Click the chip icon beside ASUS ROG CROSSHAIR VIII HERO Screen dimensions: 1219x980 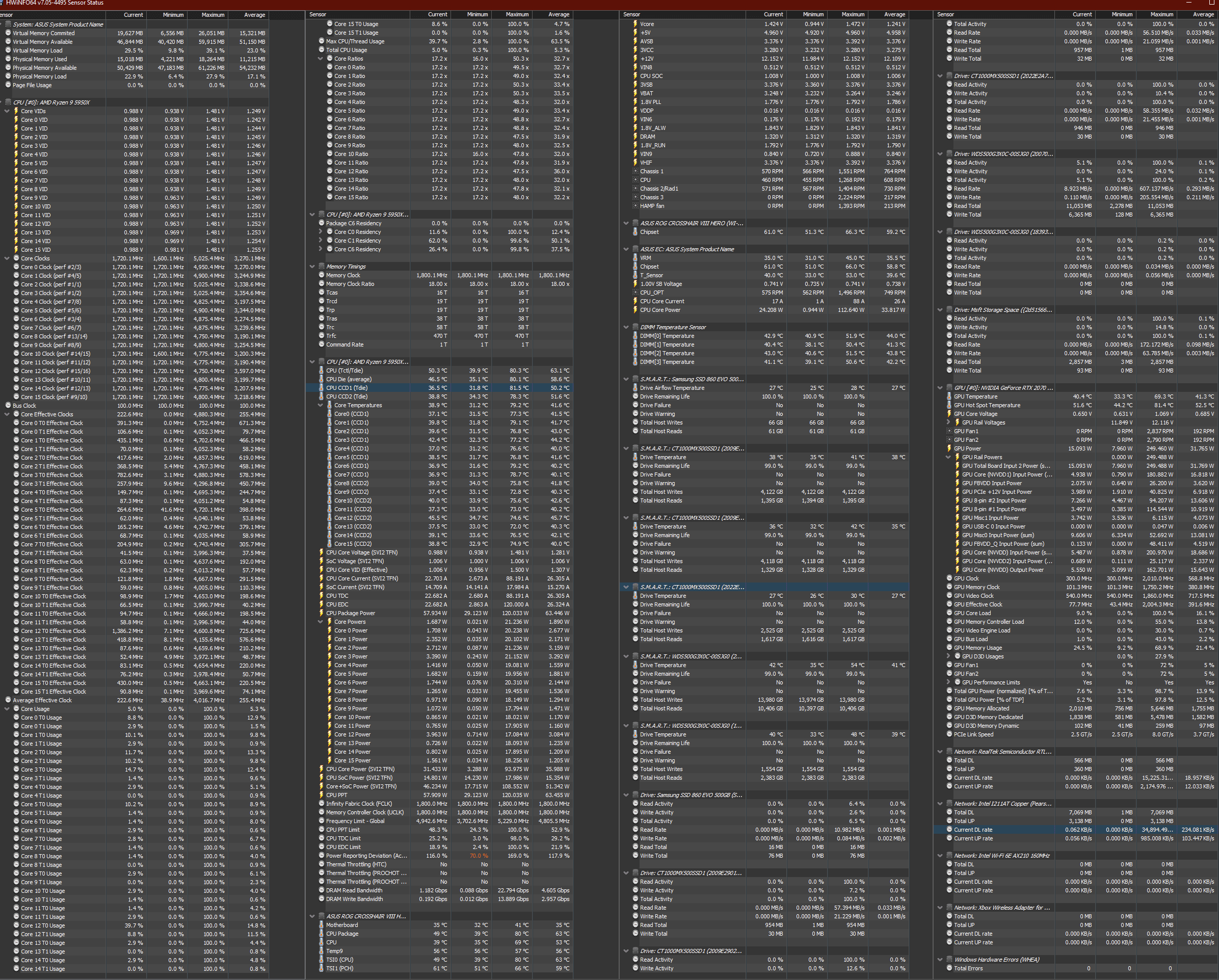(635, 223)
